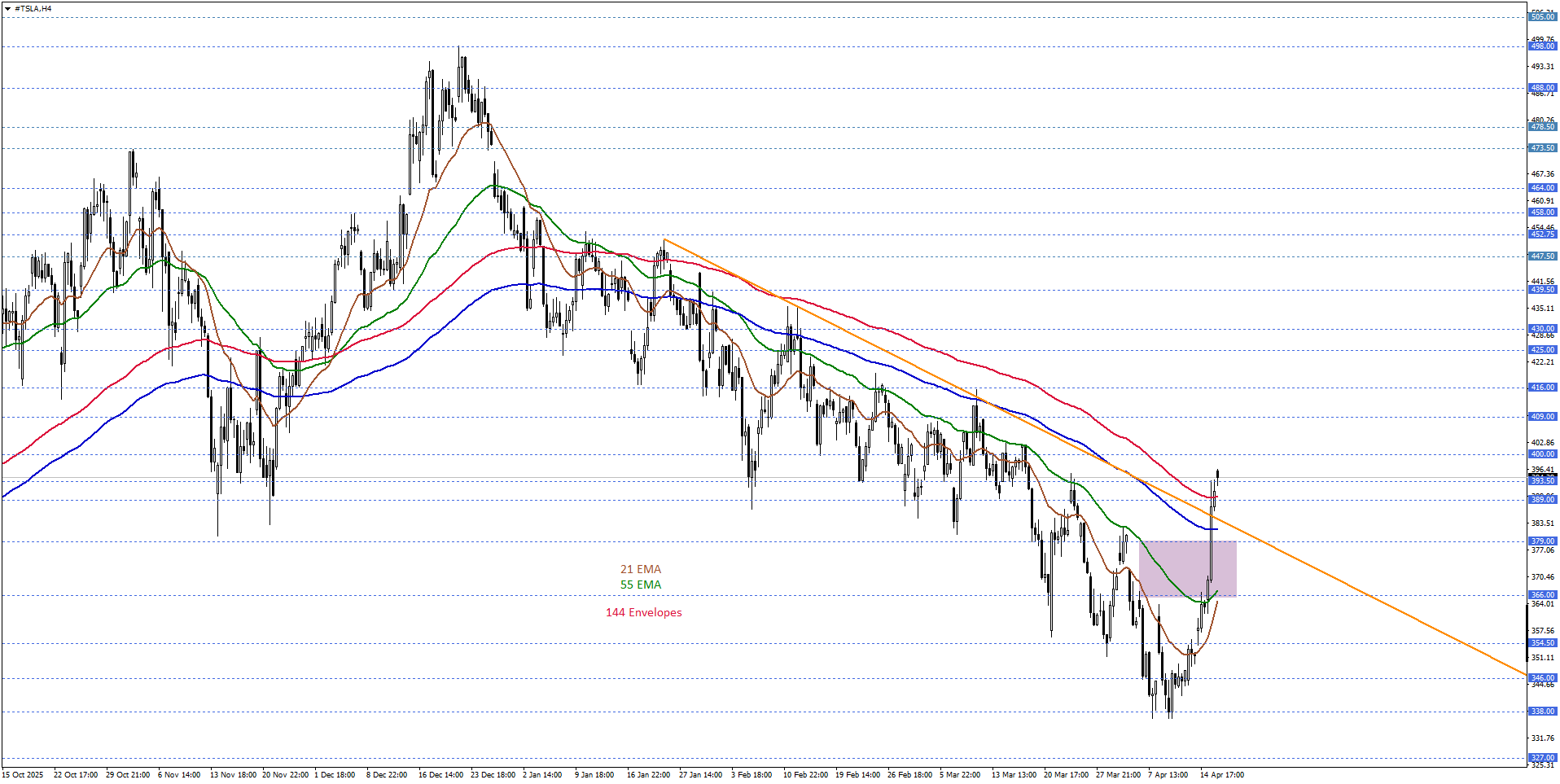Click the 505.00 price level tag
Screen dimensions: 1560x784
(1542, 17)
